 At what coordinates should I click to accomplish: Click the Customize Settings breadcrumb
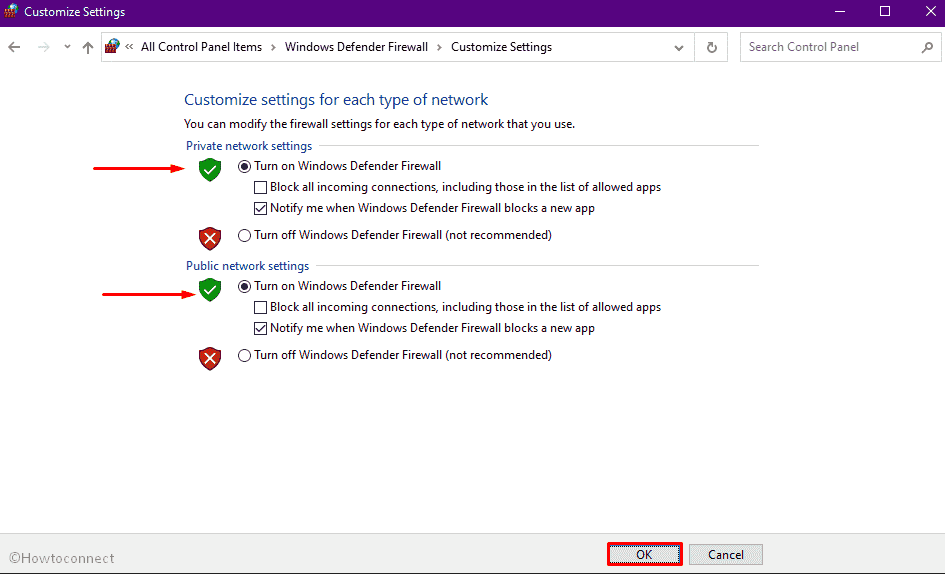(501, 47)
